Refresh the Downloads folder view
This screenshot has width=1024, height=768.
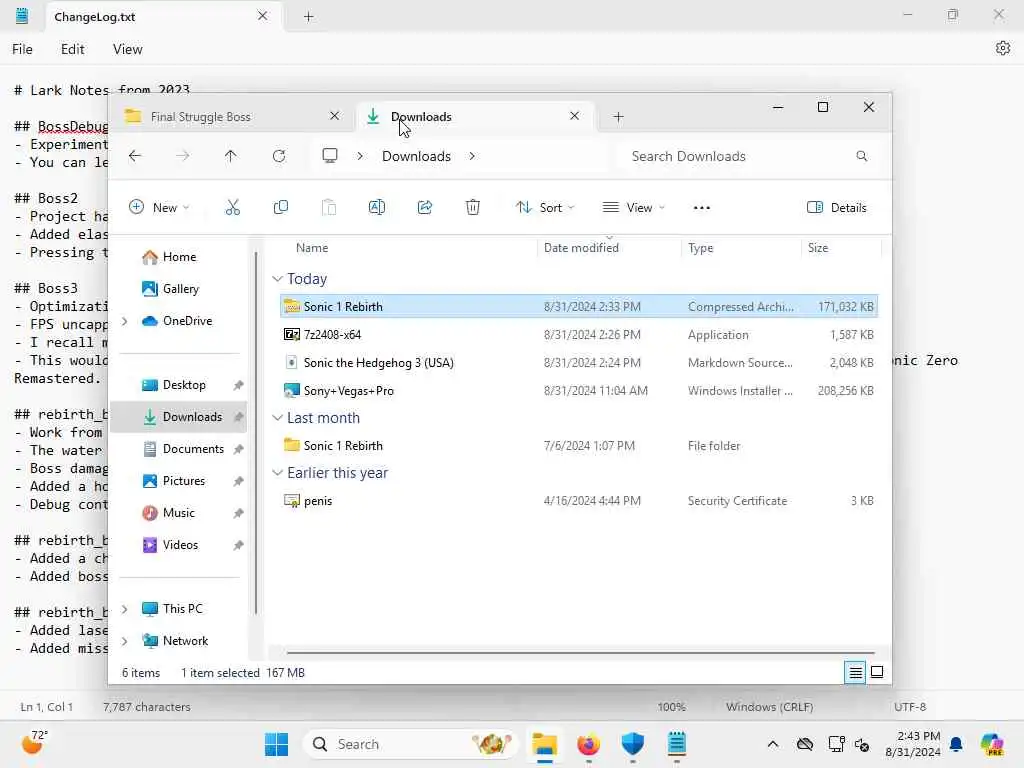pyautogui.click(x=279, y=156)
